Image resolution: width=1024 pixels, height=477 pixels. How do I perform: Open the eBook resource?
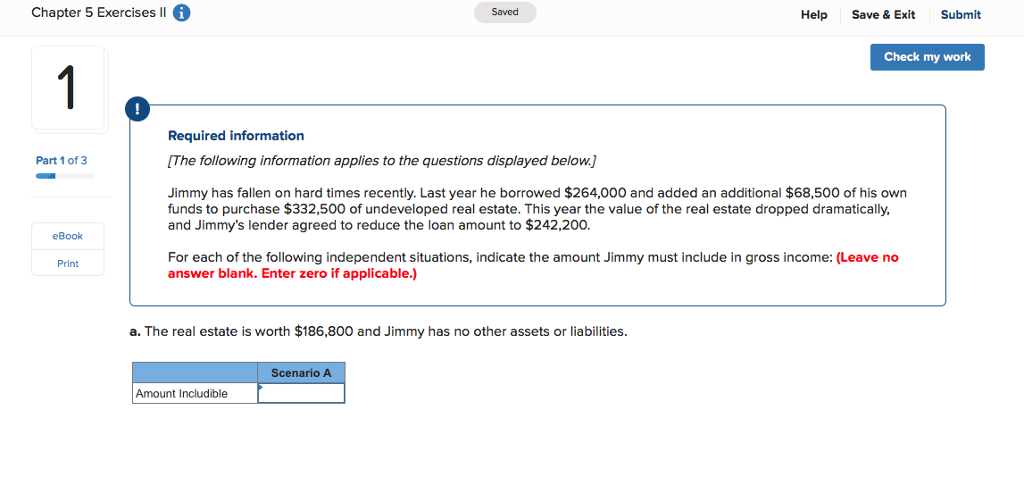68,236
